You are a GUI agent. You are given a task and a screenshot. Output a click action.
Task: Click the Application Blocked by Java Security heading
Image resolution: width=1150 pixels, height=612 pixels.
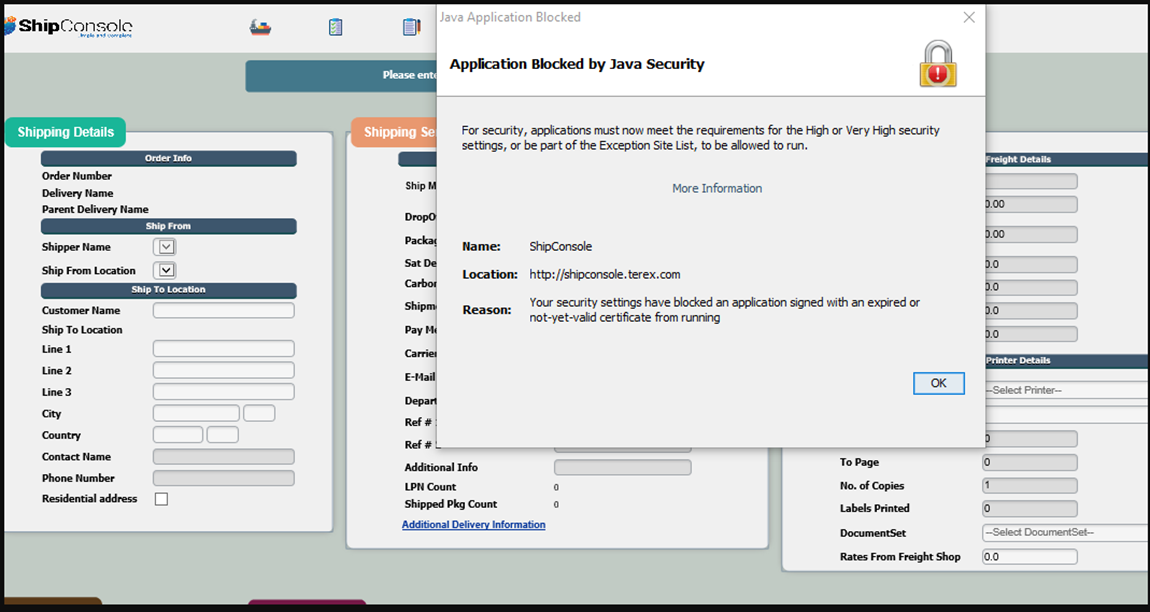577,65
